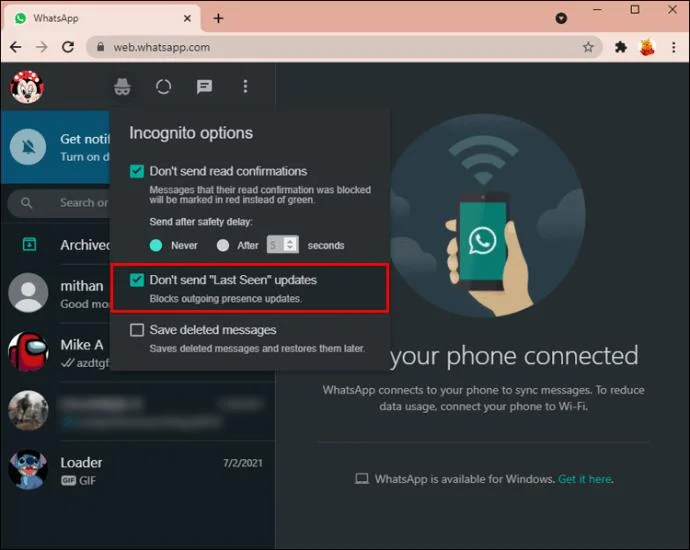Click Mike A's red Among Us avatar

[28, 352]
